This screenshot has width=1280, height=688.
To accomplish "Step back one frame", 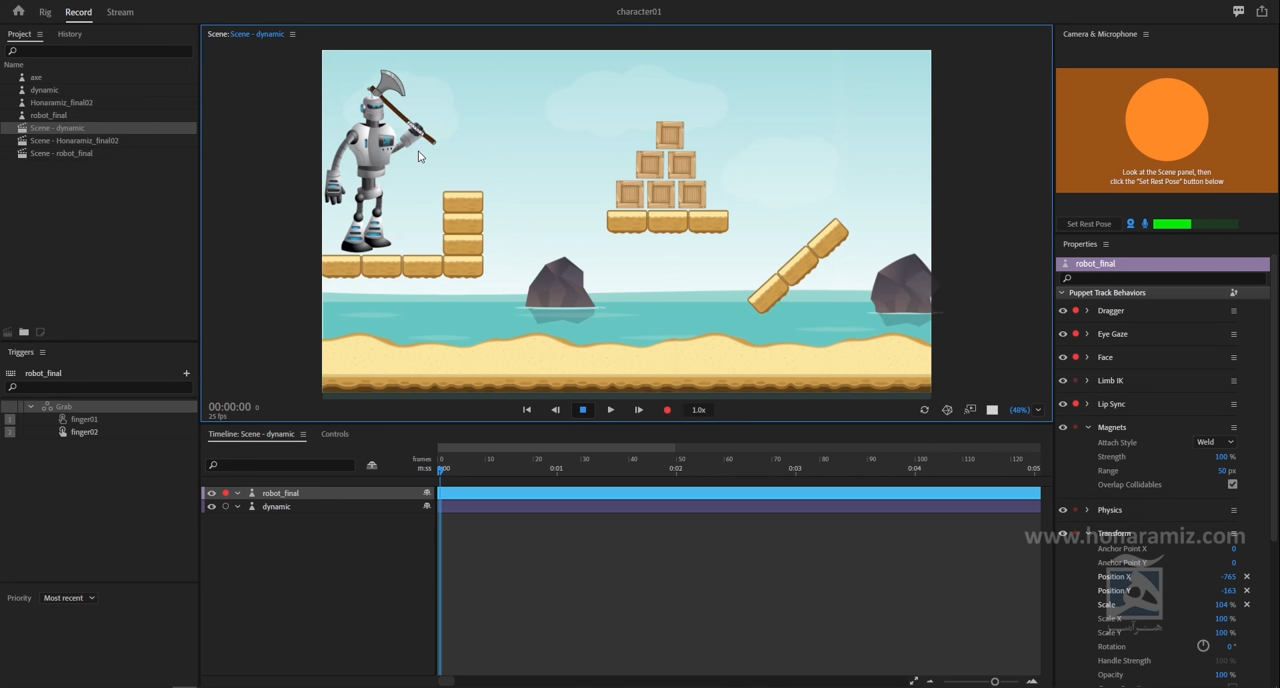I will (x=555, y=409).
